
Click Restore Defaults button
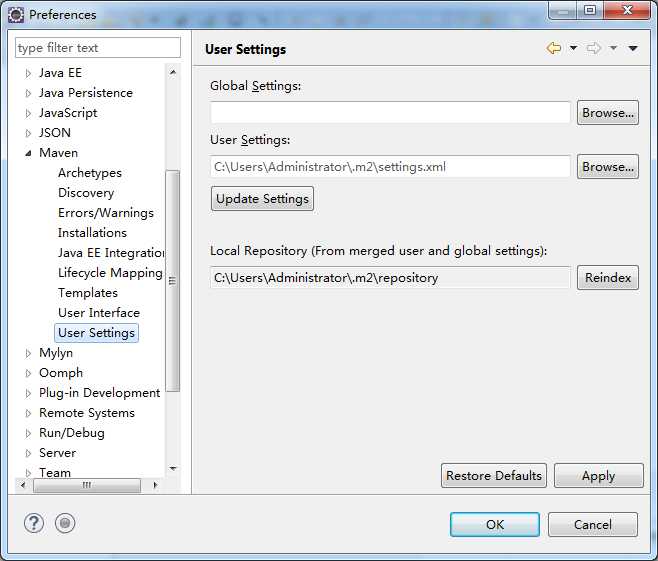coord(494,476)
